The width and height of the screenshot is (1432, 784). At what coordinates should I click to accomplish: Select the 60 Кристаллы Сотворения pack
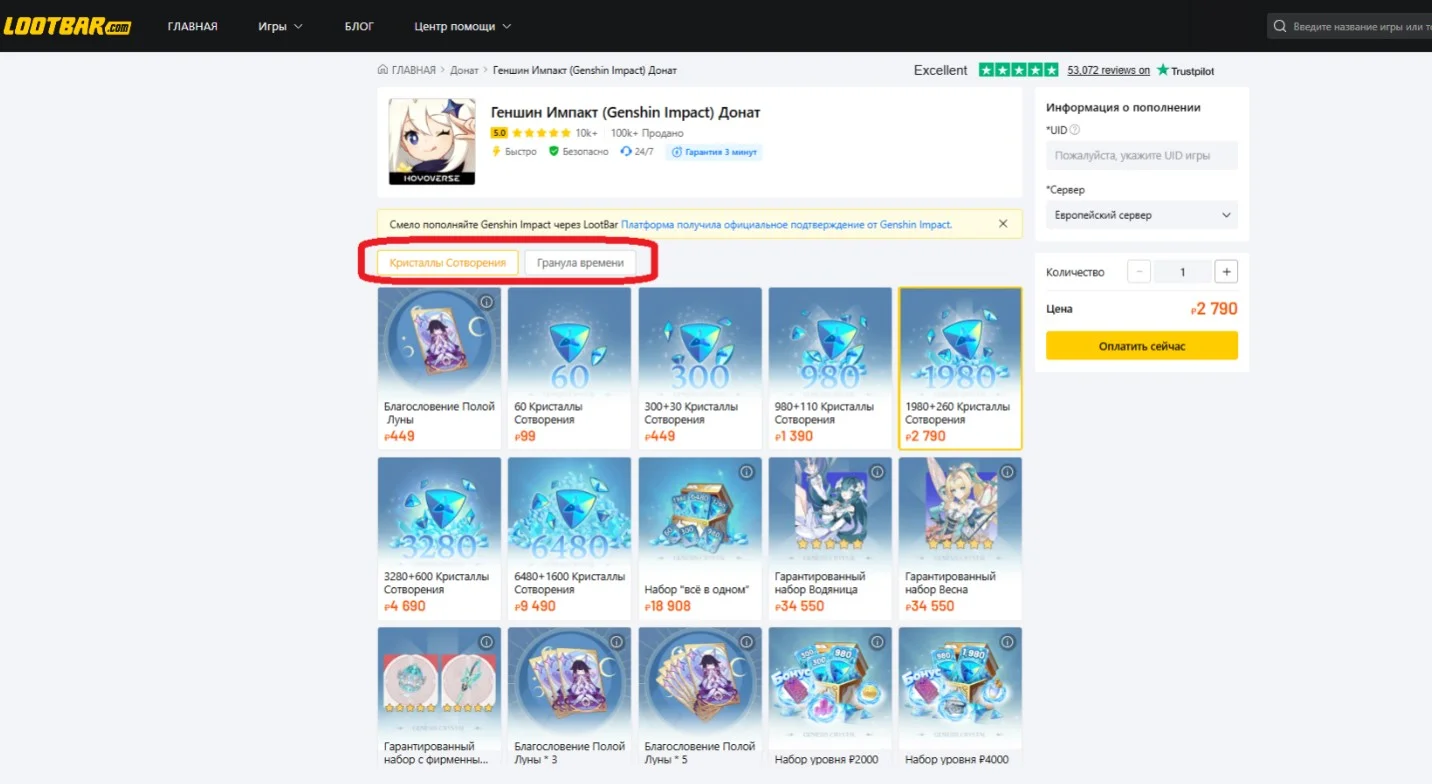coord(569,369)
